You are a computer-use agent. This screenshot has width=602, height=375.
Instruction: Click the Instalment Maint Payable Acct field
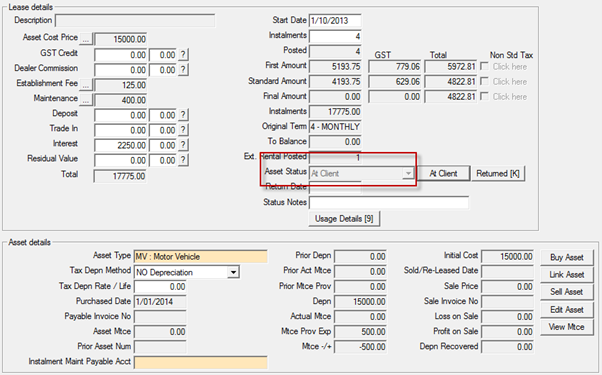point(200,362)
